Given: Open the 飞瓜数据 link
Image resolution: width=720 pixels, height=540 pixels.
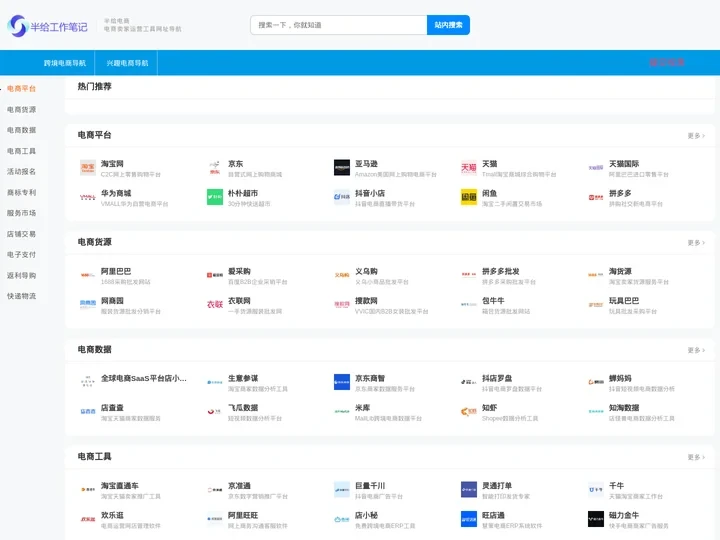Looking at the screenshot, I should (x=243, y=408).
